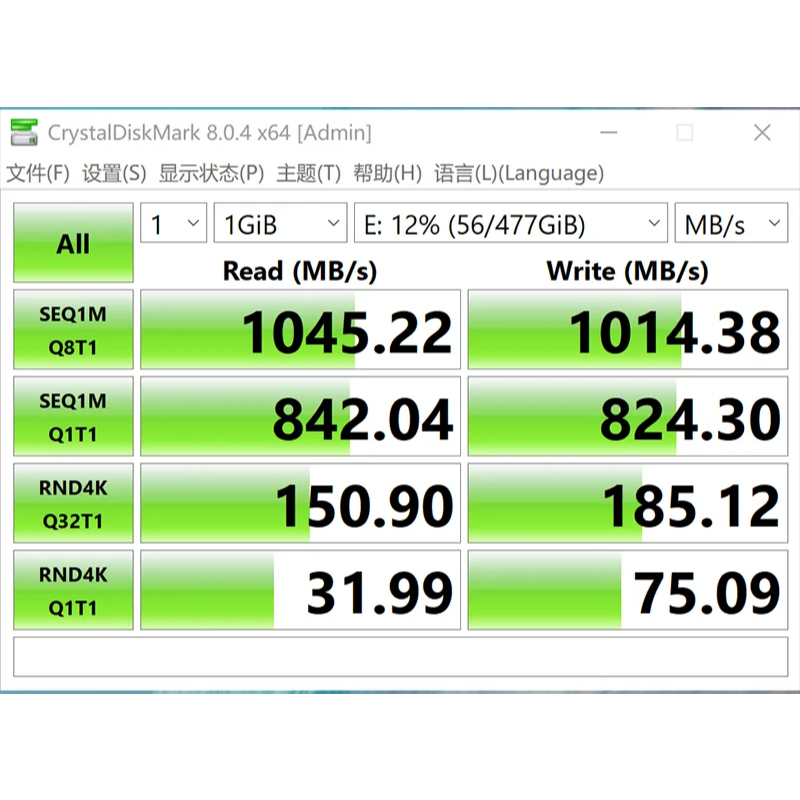800x800 pixels.
Task: Run the RND4K Q32T1 benchmark
Action: pos(73,504)
